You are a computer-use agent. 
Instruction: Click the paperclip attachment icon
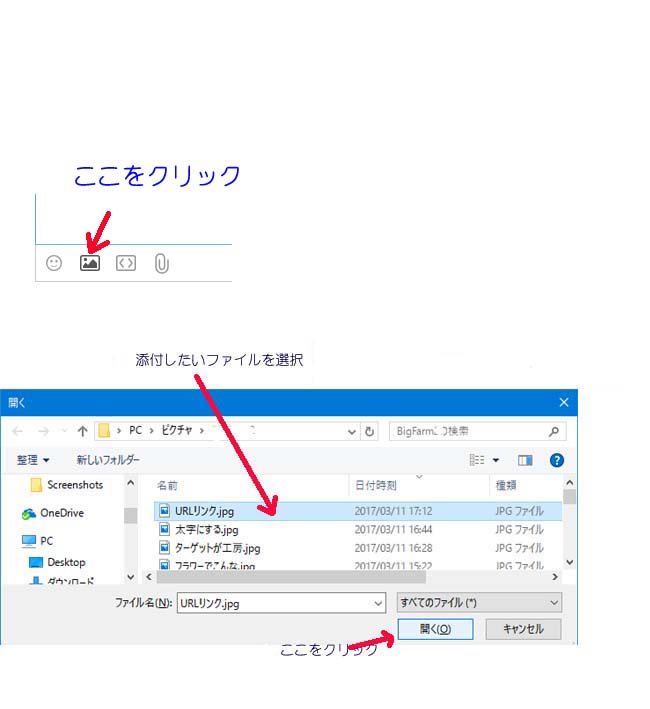point(161,263)
